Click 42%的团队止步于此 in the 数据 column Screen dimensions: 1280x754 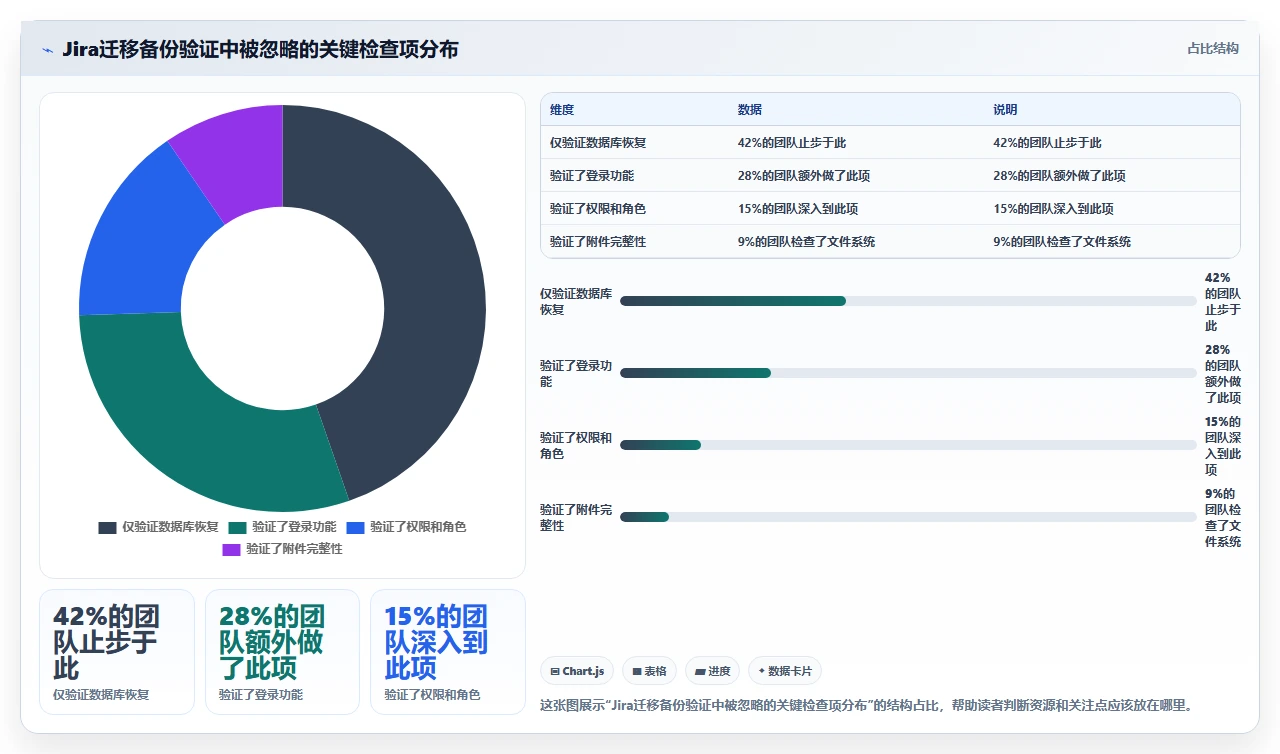[792, 143]
